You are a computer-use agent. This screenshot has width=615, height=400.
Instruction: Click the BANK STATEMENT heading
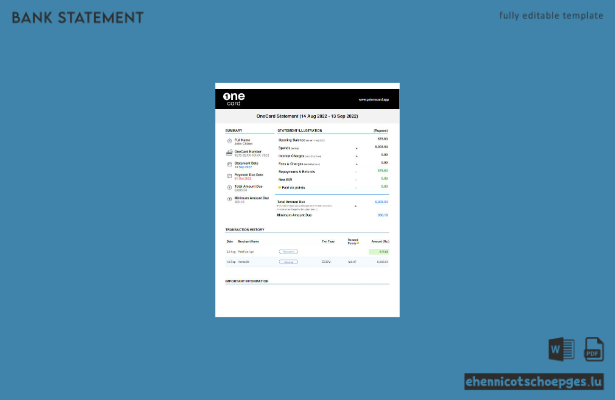coord(78,18)
